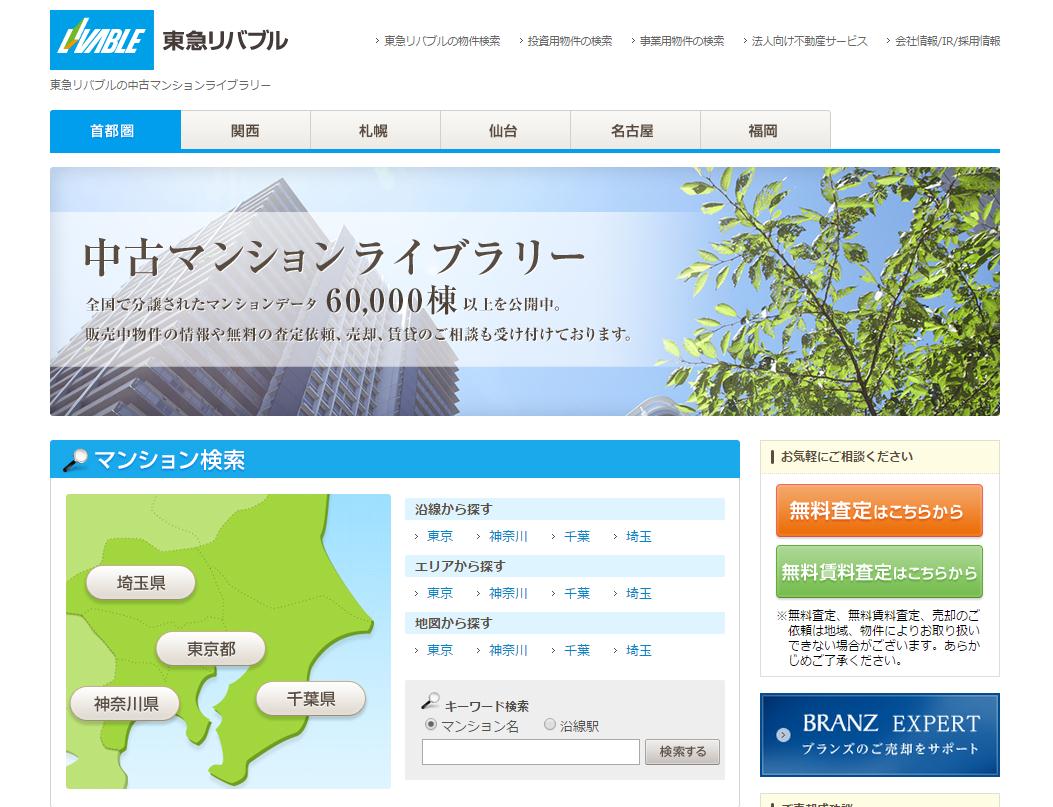This screenshot has width=1053, height=807.
Task: Focus the keyword search text field
Action: click(531, 752)
